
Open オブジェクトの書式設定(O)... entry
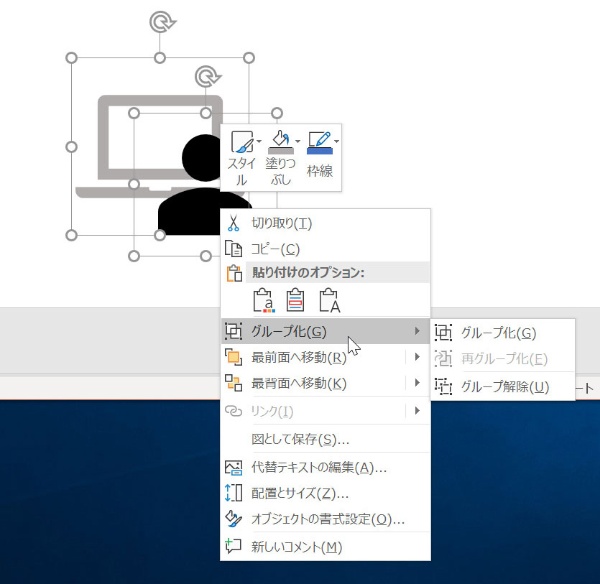pyautogui.click(x=327, y=519)
